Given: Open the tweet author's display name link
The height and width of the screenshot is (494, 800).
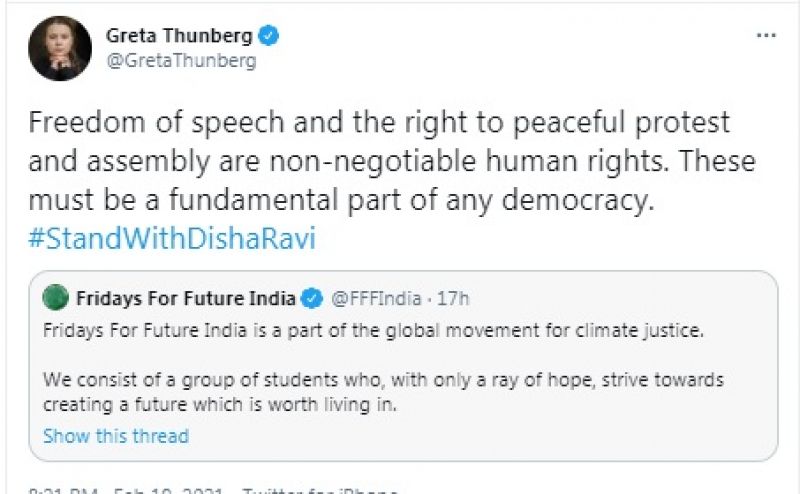Looking at the screenshot, I should point(178,36).
